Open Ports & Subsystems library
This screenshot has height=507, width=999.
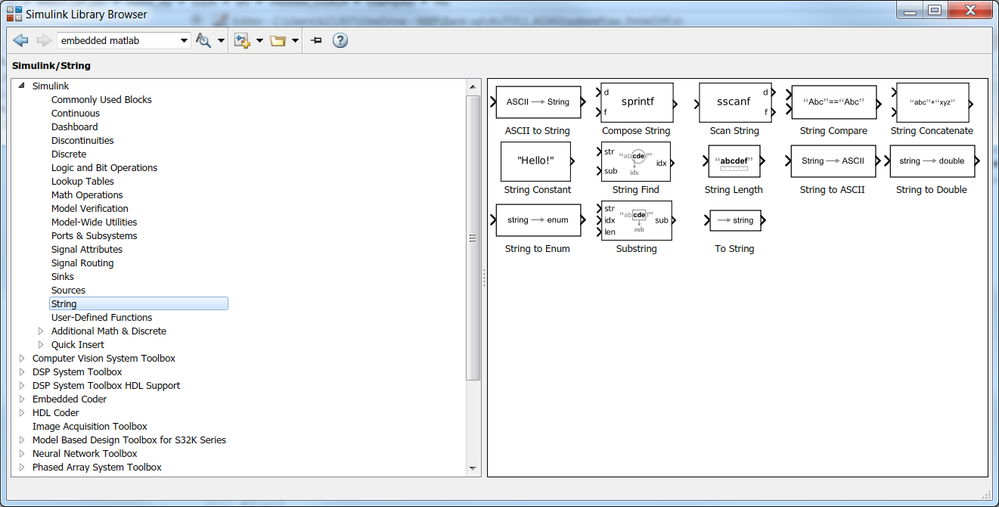coord(94,236)
